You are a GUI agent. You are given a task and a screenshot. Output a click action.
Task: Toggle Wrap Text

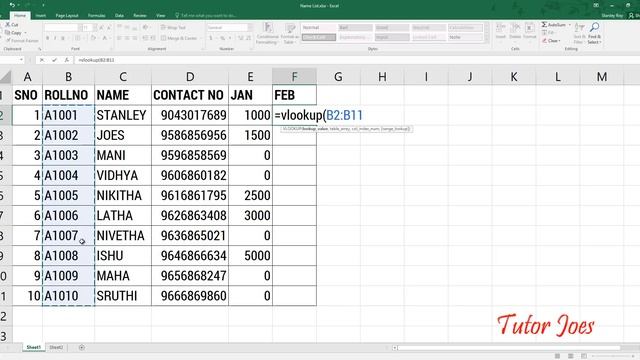point(173,27)
